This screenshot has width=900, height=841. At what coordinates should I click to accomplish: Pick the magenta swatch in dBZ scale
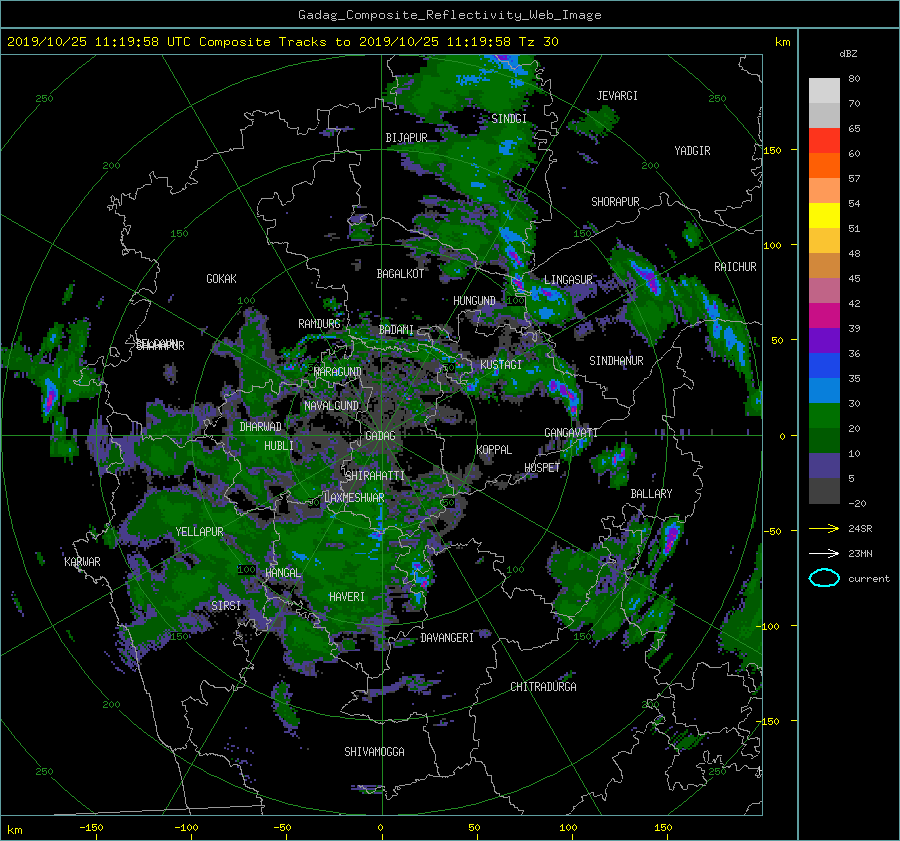click(824, 315)
